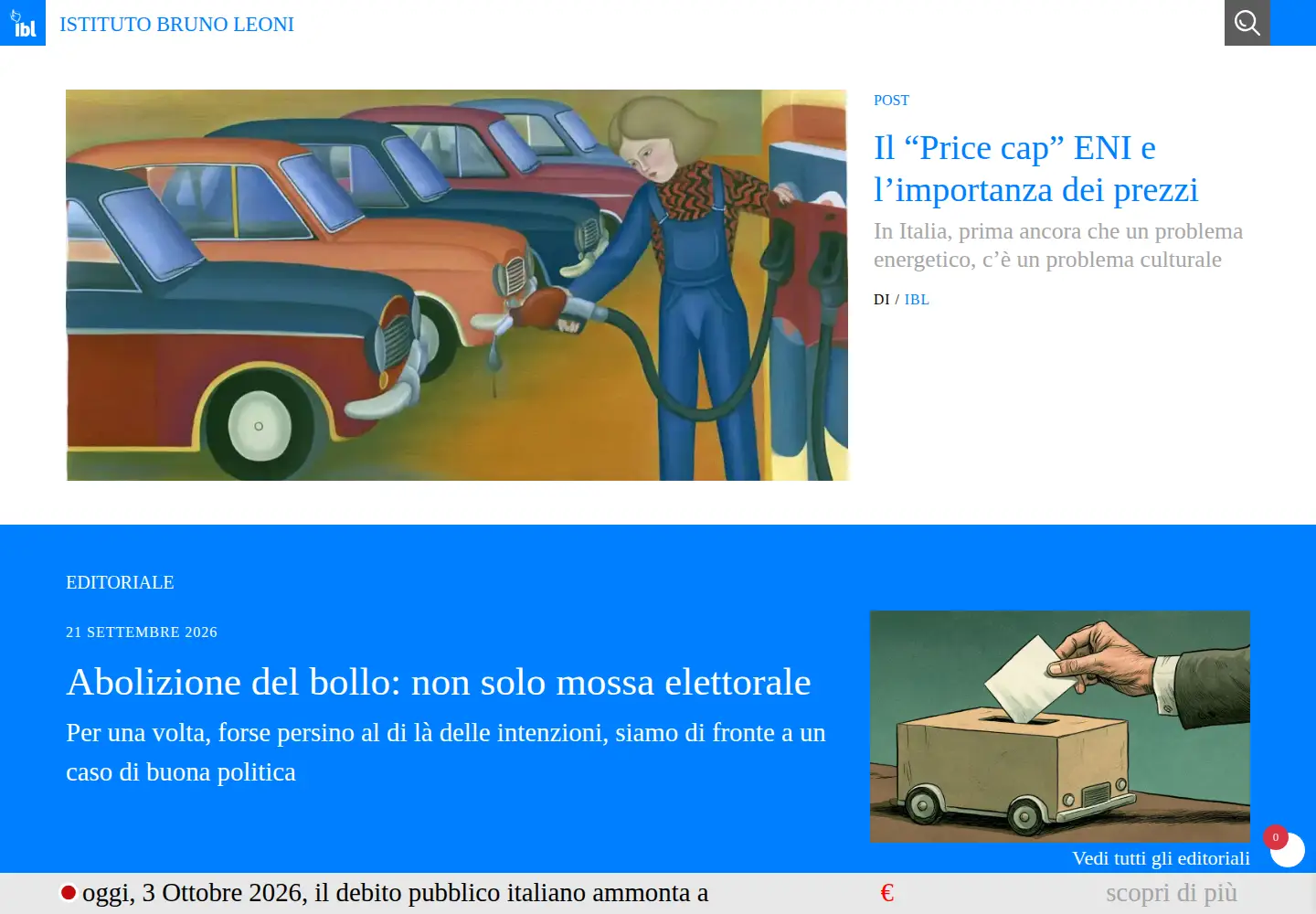The width and height of the screenshot is (1316, 914).
Task: Click the red notification badge showing 0
Action: pyautogui.click(x=1276, y=837)
